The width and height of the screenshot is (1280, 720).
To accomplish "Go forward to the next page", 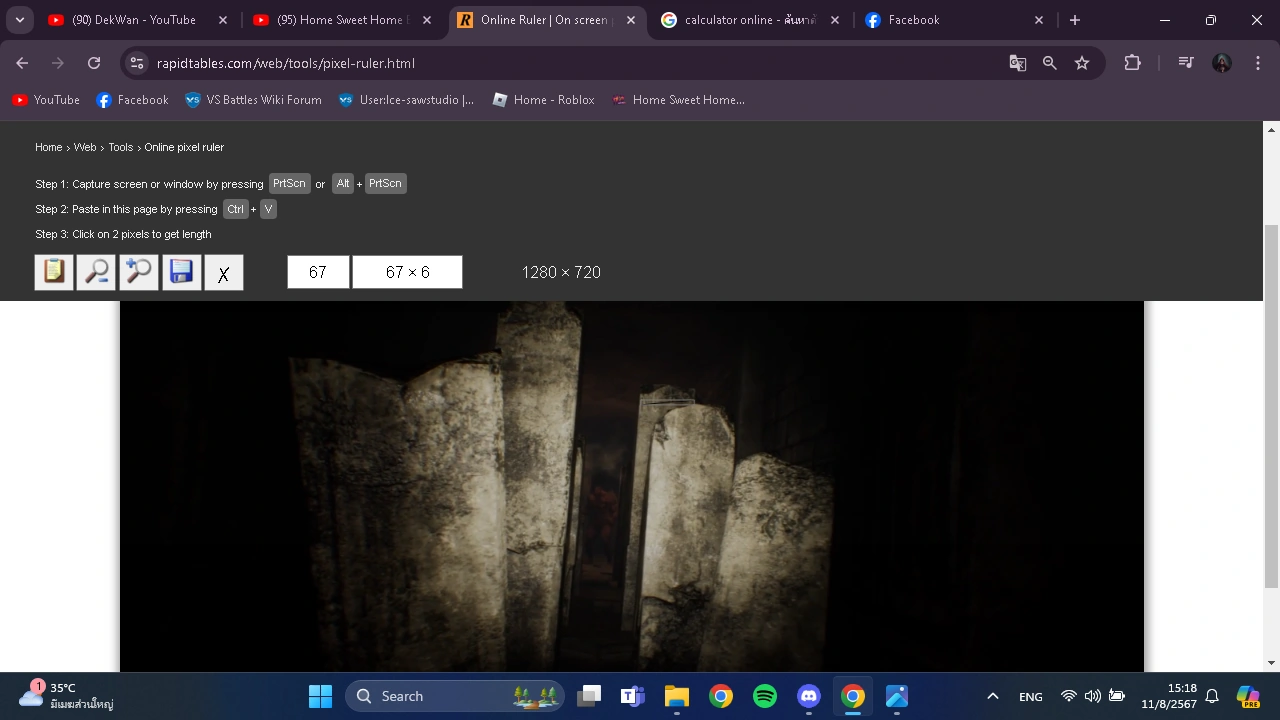I will coord(58,63).
